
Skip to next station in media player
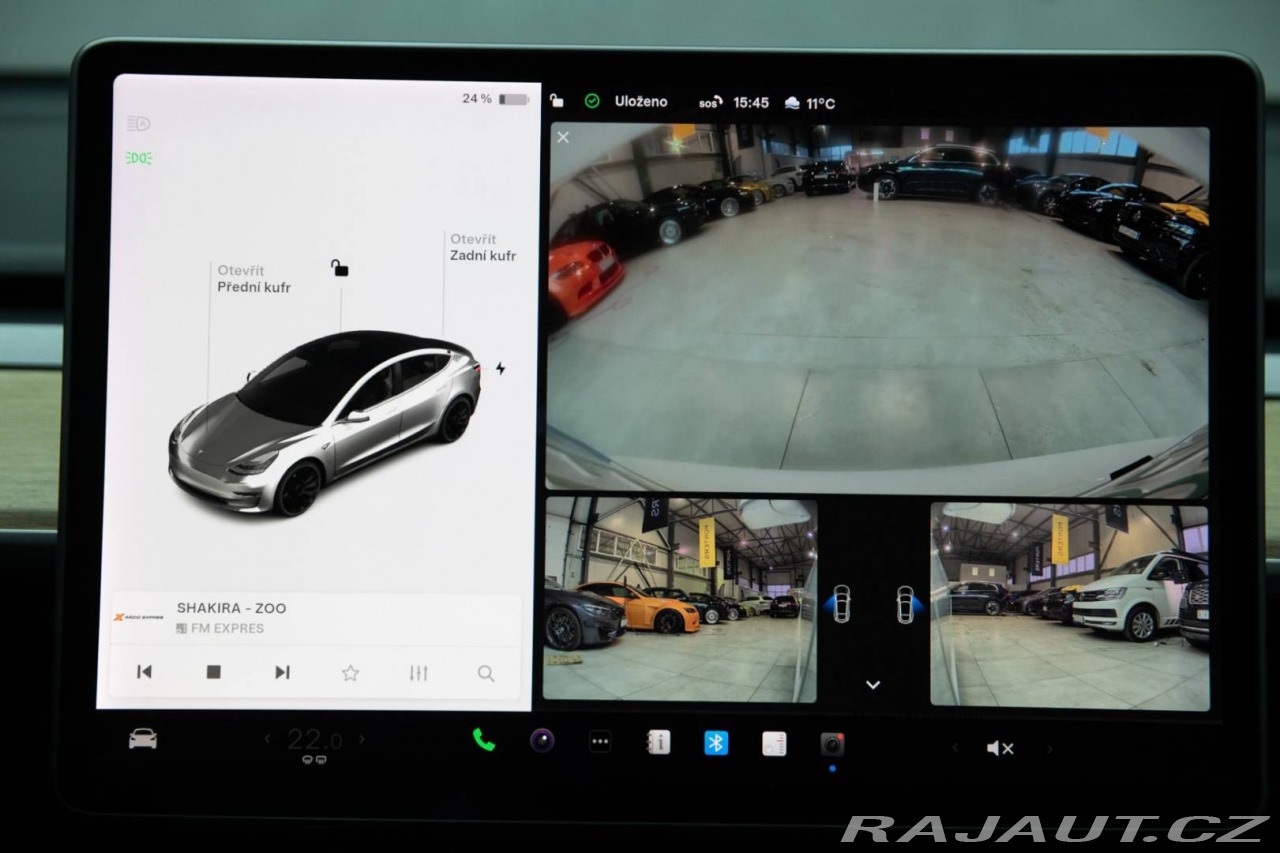(x=282, y=672)
